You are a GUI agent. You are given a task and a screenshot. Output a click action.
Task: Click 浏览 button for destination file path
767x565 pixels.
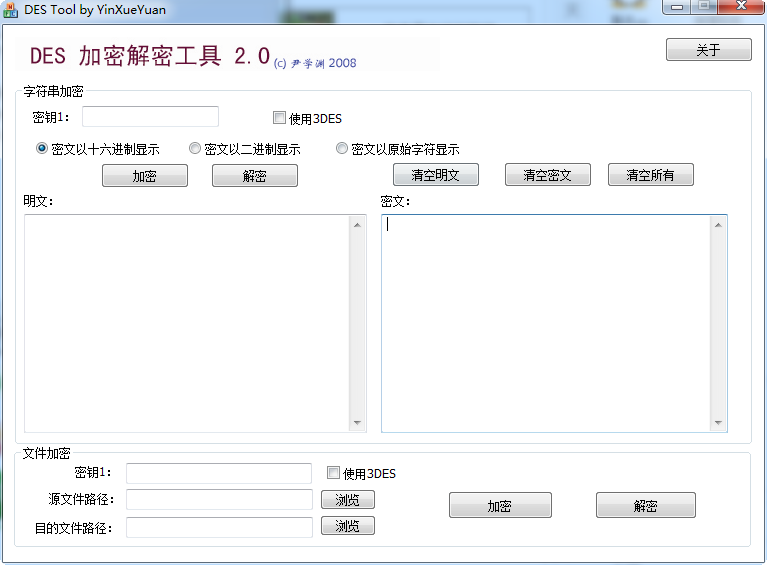(348, 526)
